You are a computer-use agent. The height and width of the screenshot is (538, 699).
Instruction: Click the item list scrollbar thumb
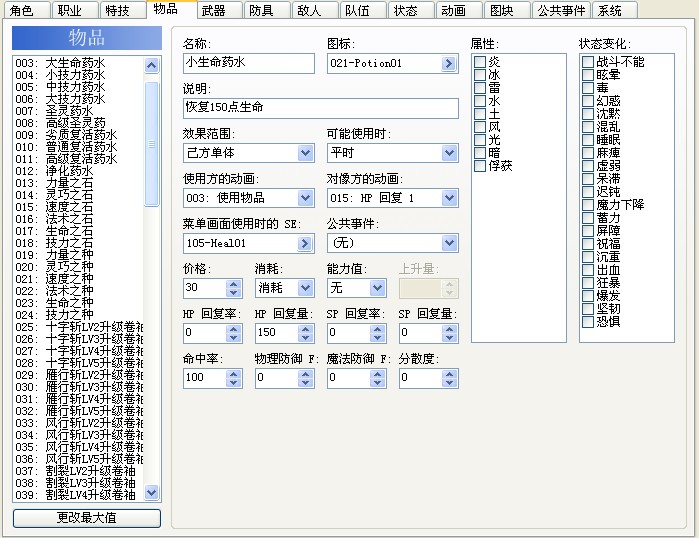(x=152, y=144)
